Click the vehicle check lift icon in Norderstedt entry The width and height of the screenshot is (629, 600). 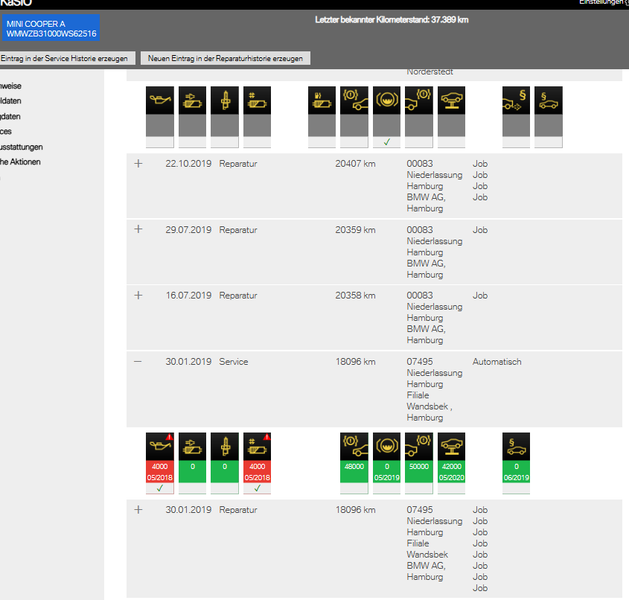451,100
